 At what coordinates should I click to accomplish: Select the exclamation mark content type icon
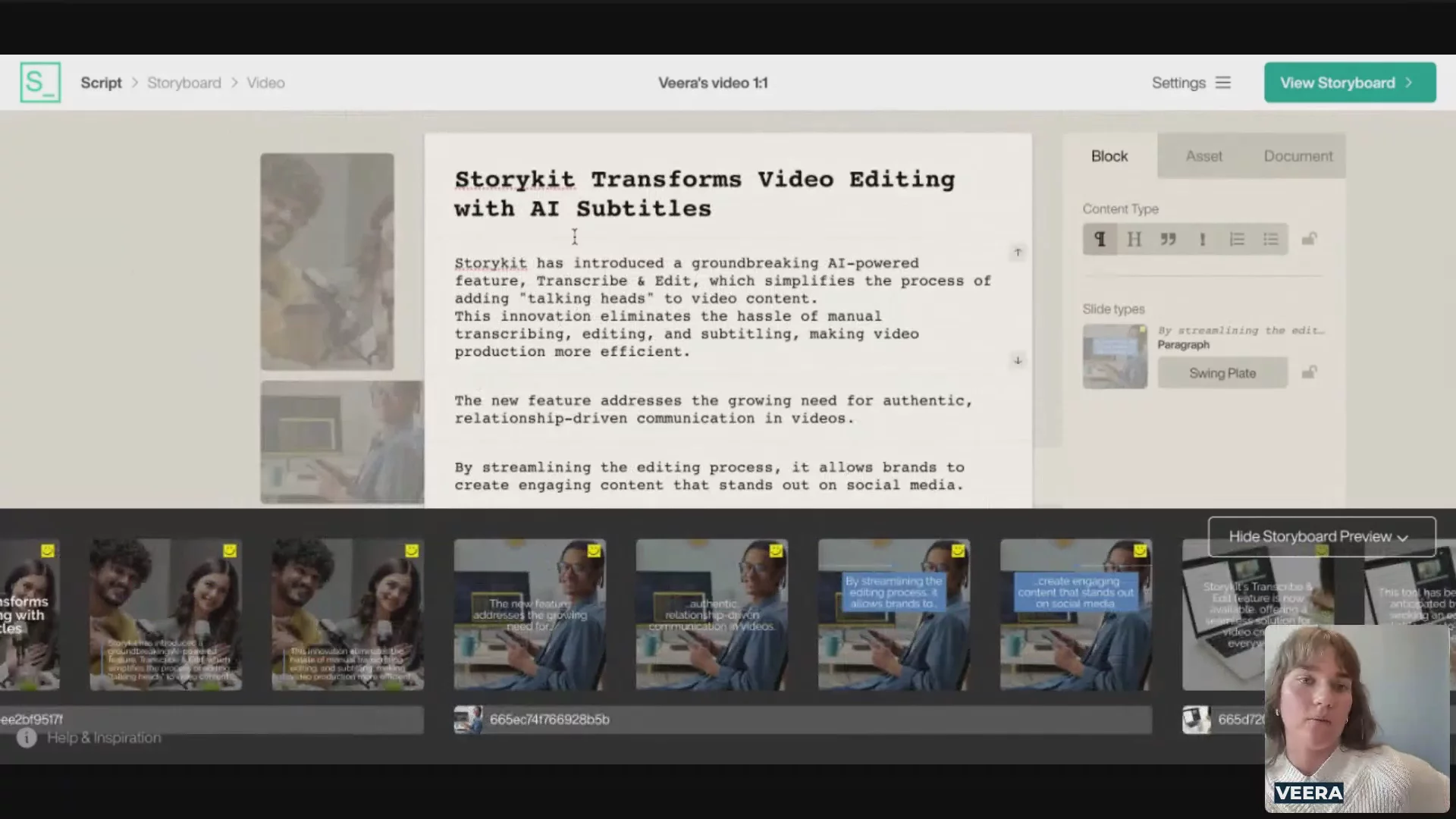pyautogui.click(x=1202, y=240)
